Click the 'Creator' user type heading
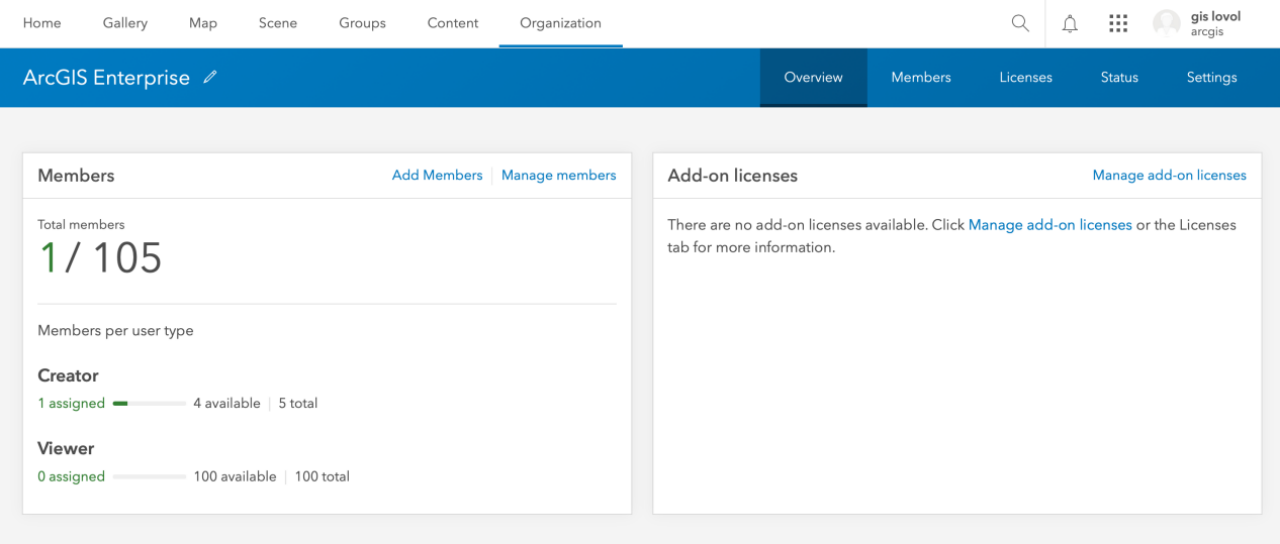1280x544 pixels. pos(68,376)
